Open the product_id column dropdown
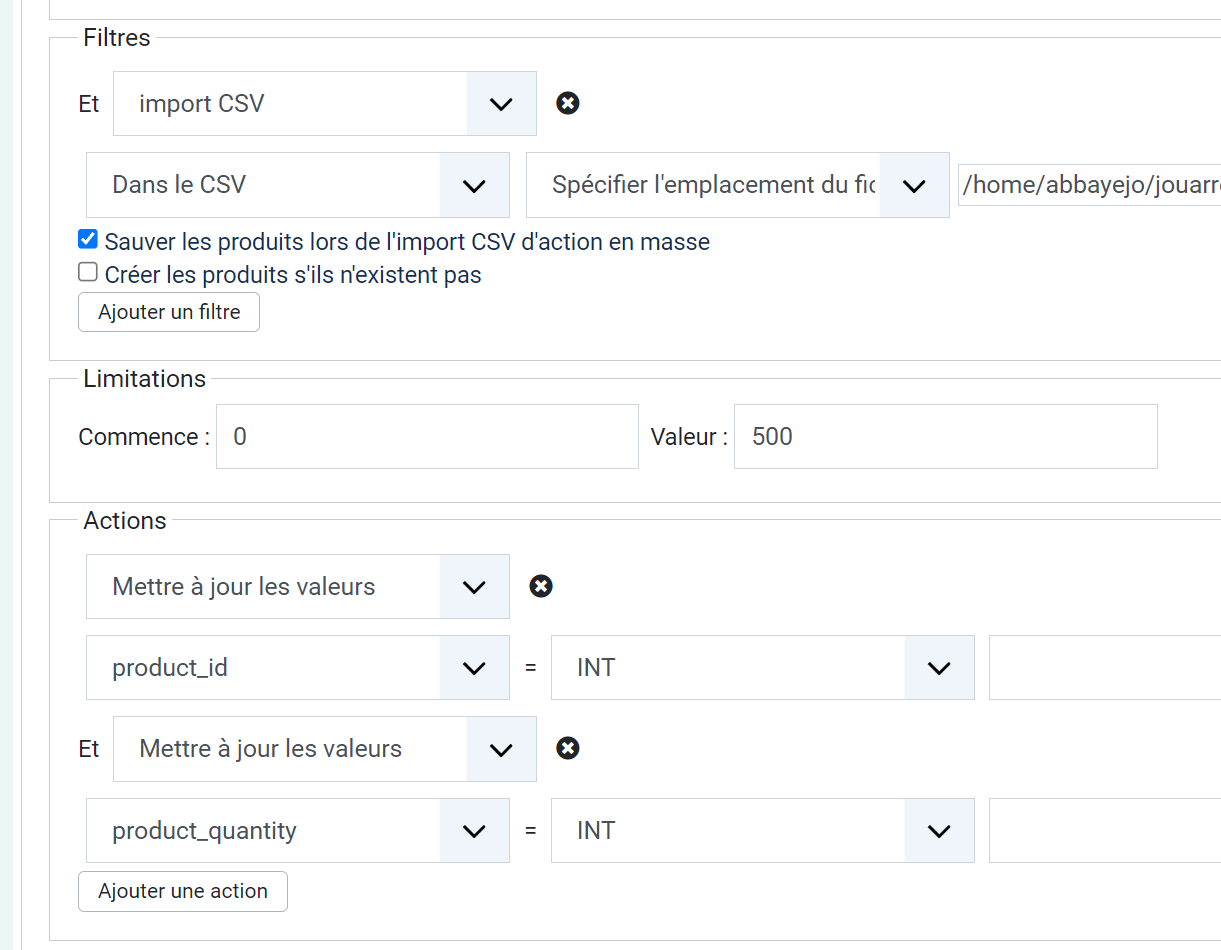The height and width of the screenshot is (950, 1221). coord(297,667)
